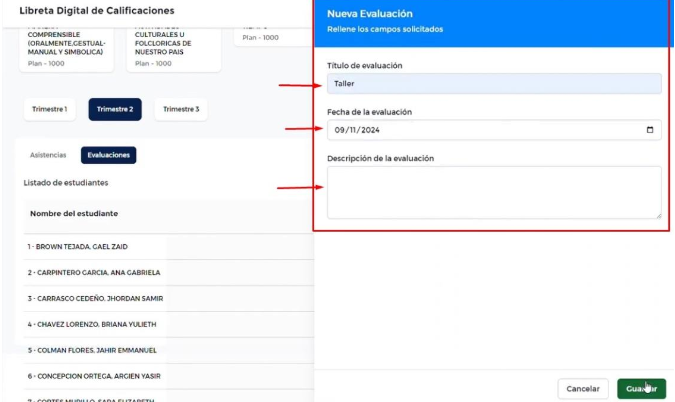Click the Título de evaluación input field
This screenshot has height=402, width=675.
(494, 84)
